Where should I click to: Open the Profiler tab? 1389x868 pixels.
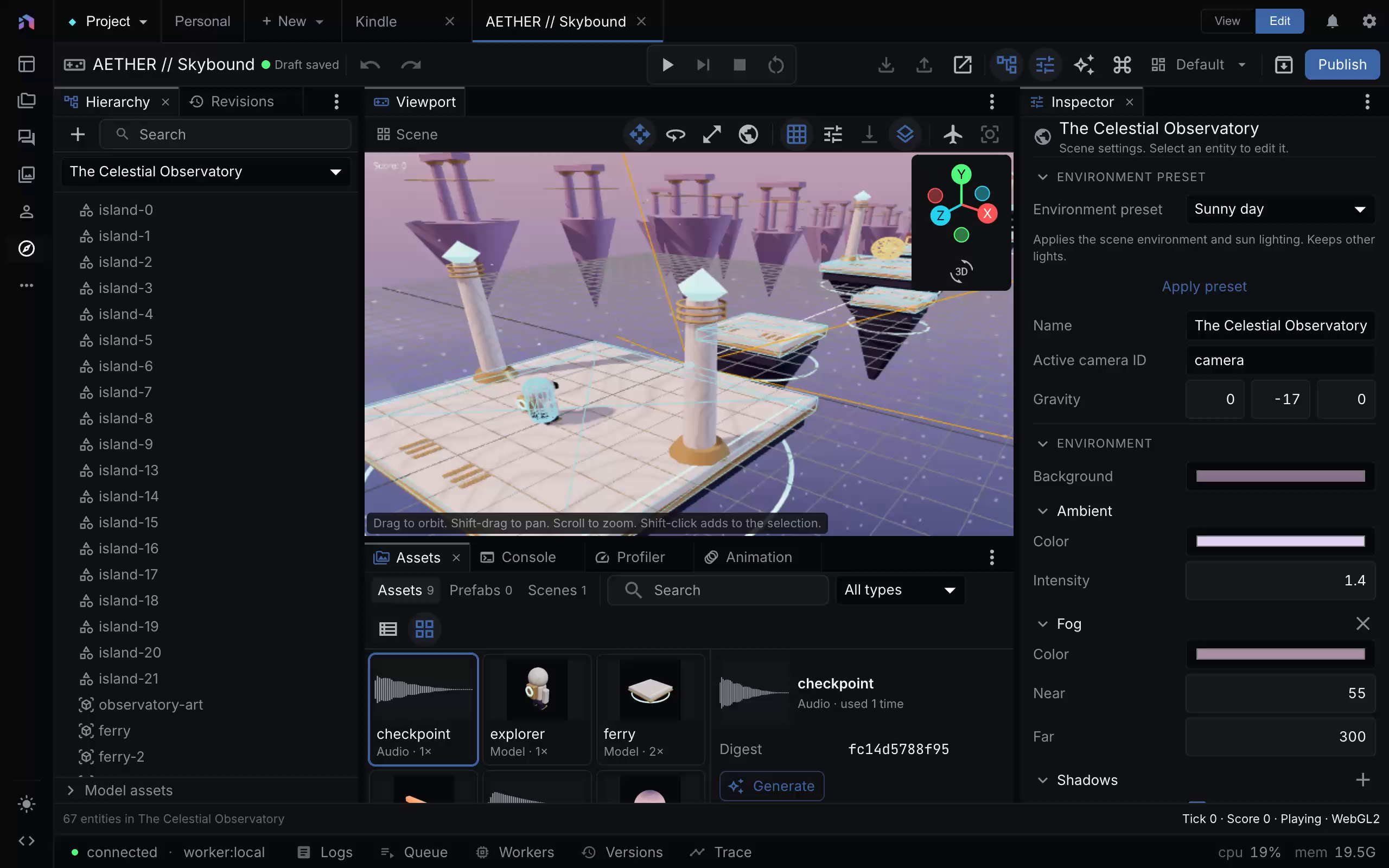pos(630,557)
